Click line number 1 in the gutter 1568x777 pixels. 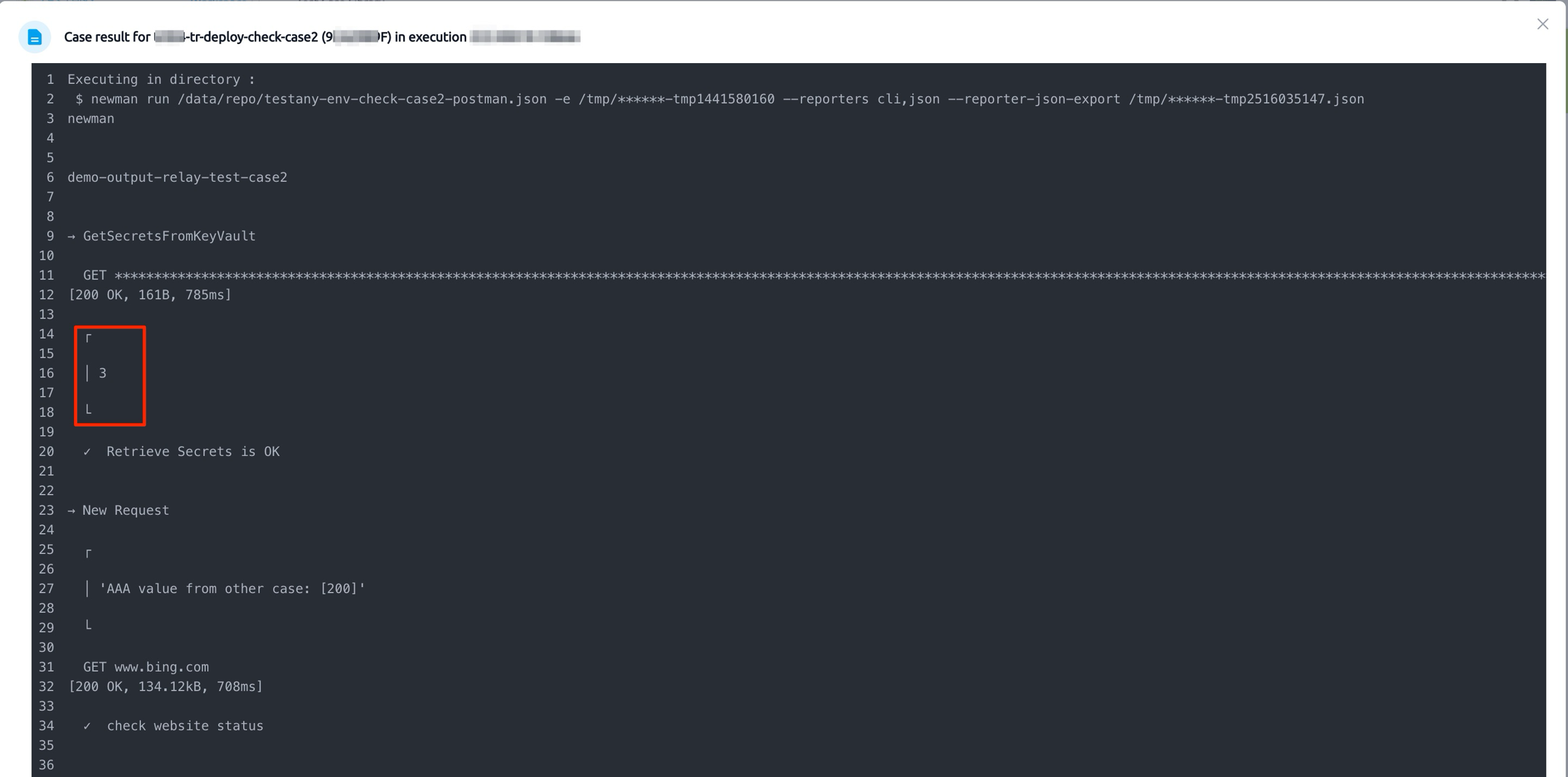(x=50, y=79)
